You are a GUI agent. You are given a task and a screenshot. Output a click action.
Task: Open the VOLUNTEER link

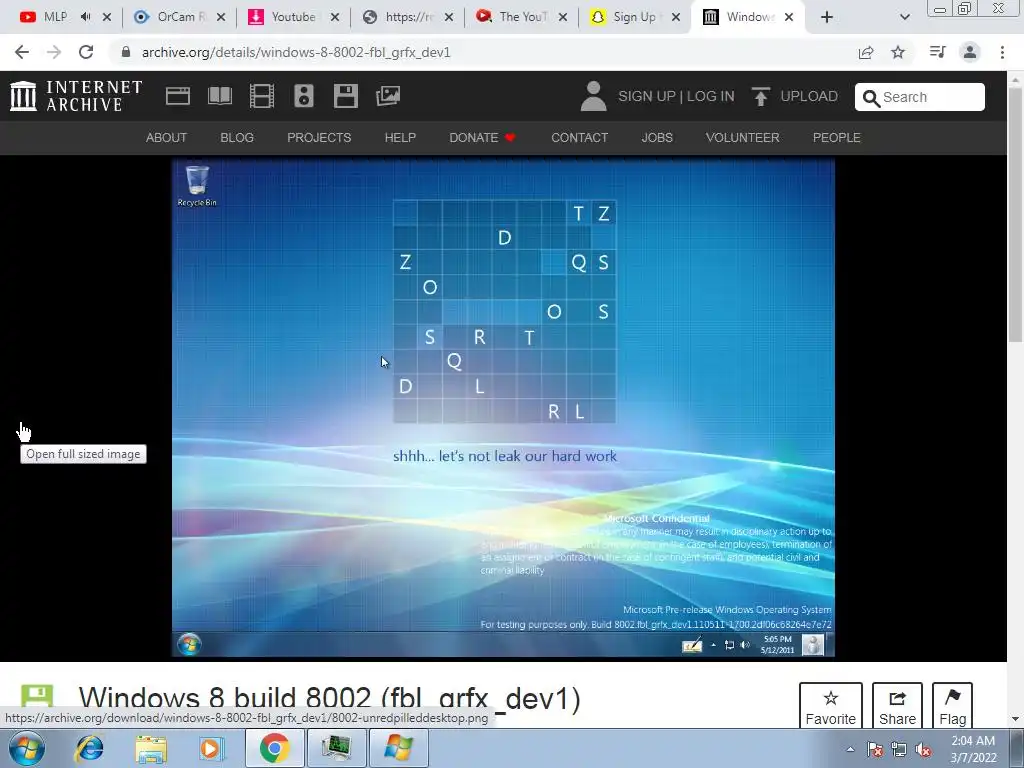[x=742, y=138]
